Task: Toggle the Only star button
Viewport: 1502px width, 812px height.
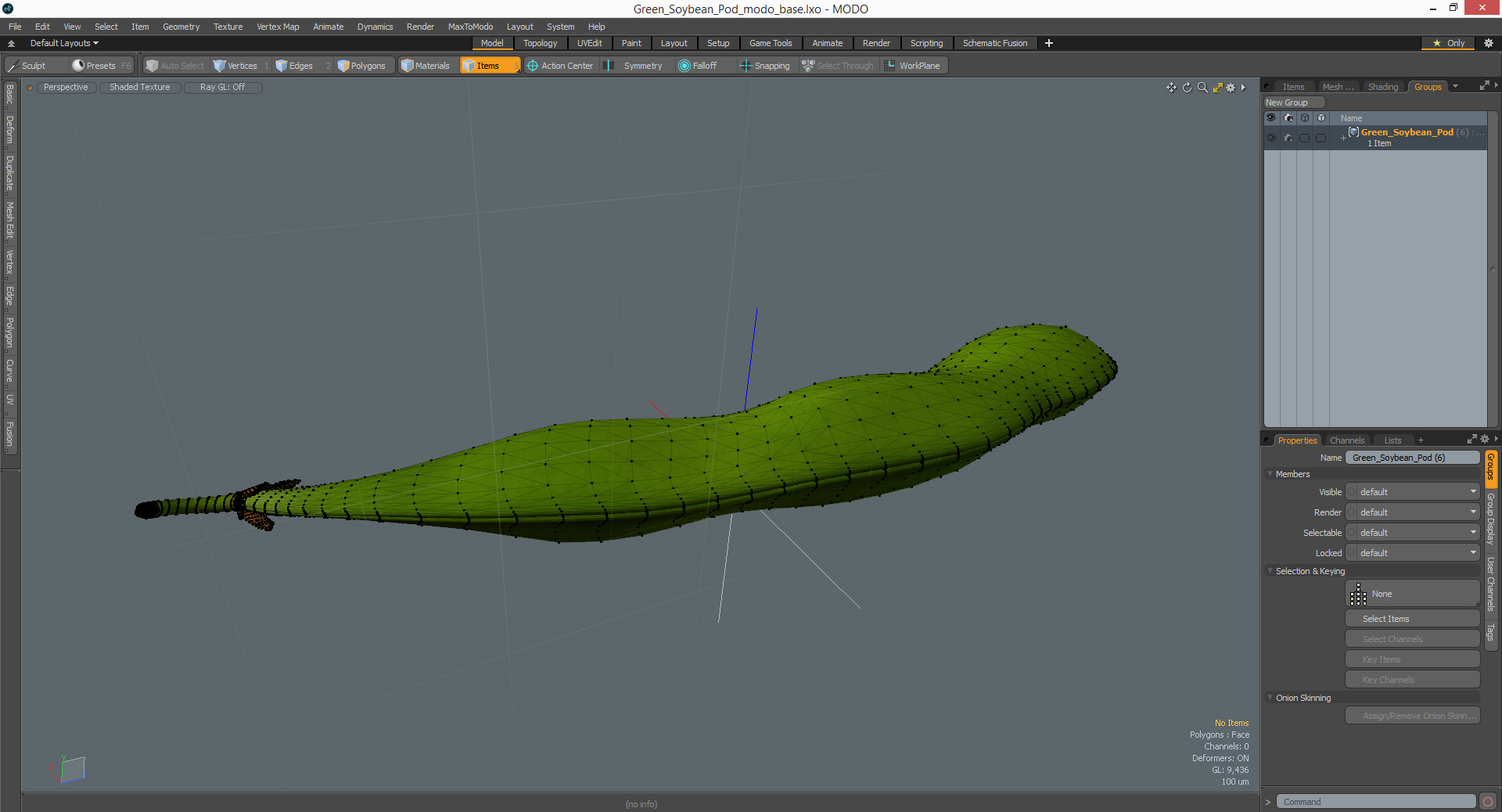Action: pyautogui.click(x=1449, y=43)
